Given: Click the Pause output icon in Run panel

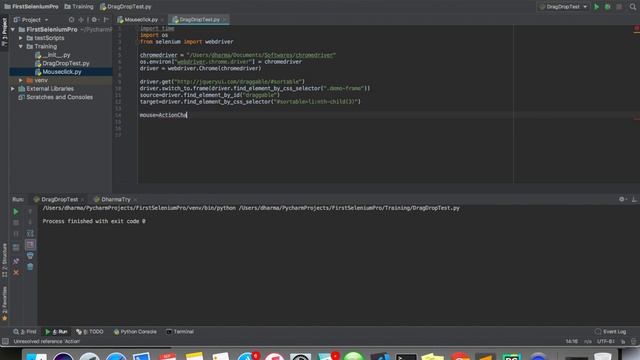Looking at the screenshot, I should 16,234.
